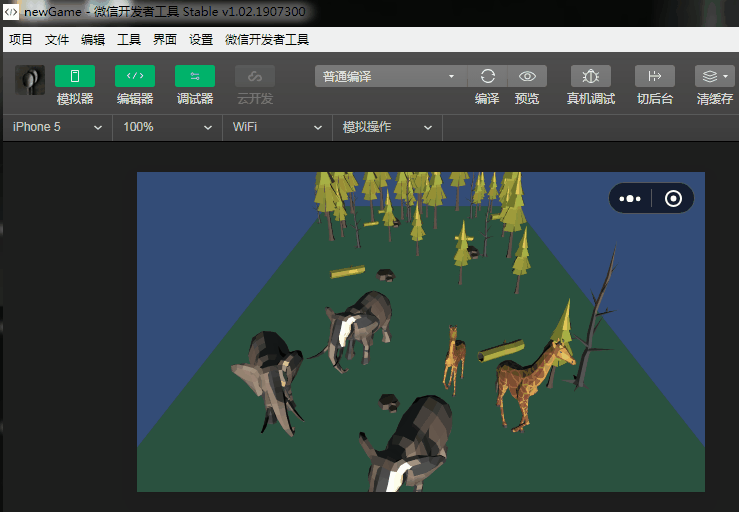Image resolution: width=739 pixels, height=512 pixels.
Task: Open the 模拟操作 dropdown
Action: pos(387,127)
